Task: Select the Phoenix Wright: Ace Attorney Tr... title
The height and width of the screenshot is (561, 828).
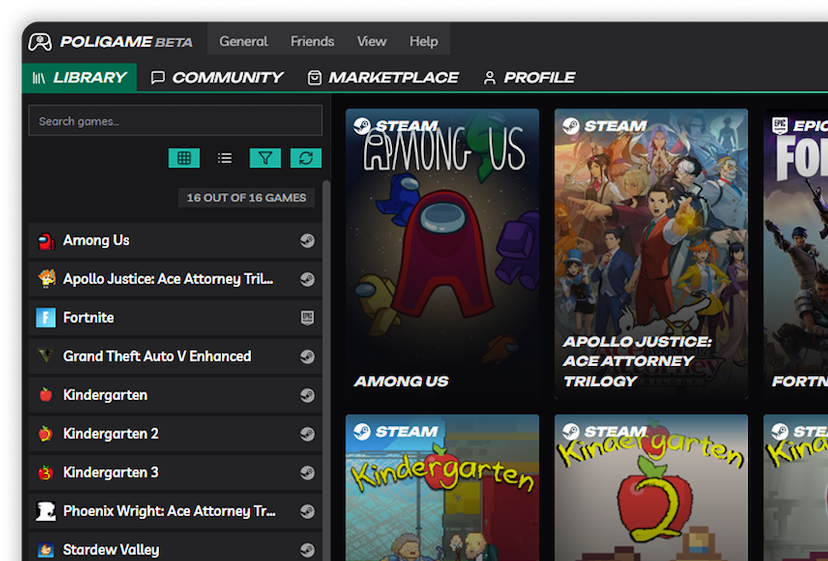Action: click(169, 511)
